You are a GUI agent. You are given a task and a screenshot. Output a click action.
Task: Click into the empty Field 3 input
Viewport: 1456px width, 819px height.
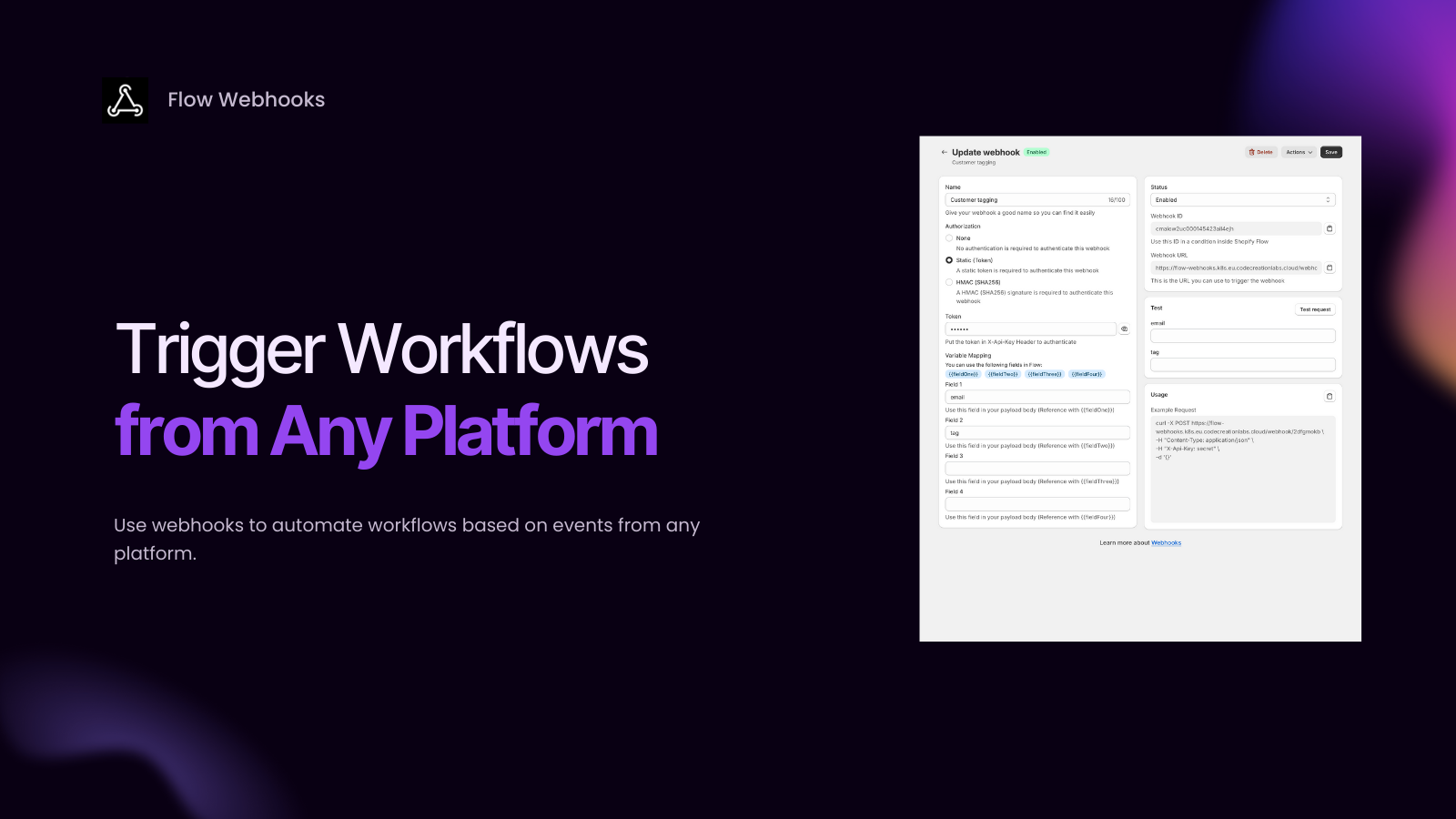click(x=1037, y=469)
